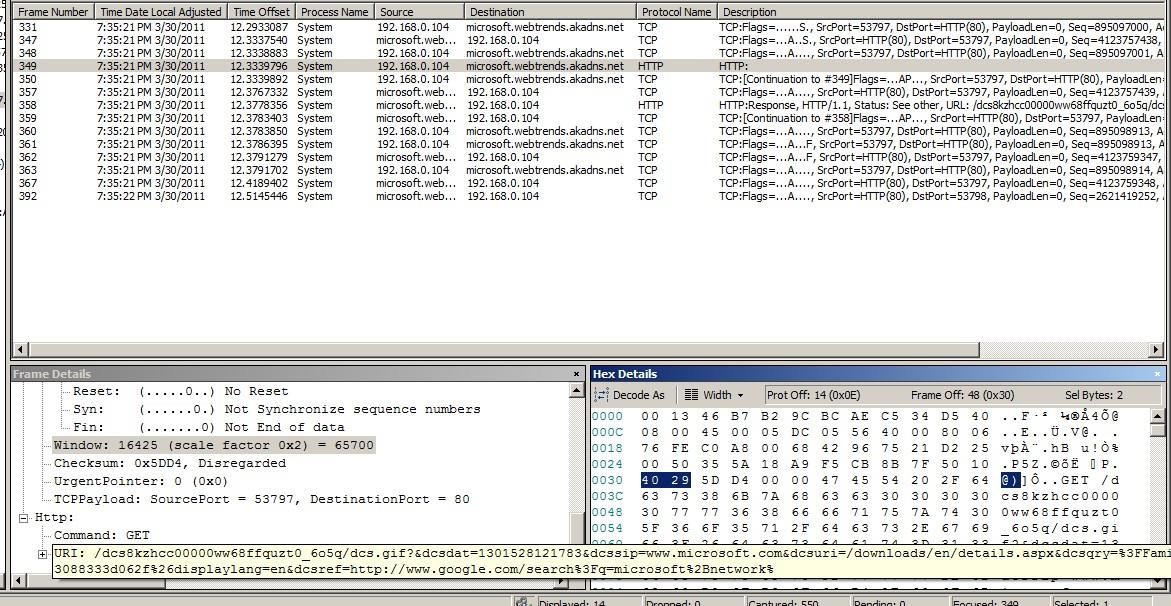Click the Command: GET tree item
The image size is (1171, 606).
(x=101, y=535)
